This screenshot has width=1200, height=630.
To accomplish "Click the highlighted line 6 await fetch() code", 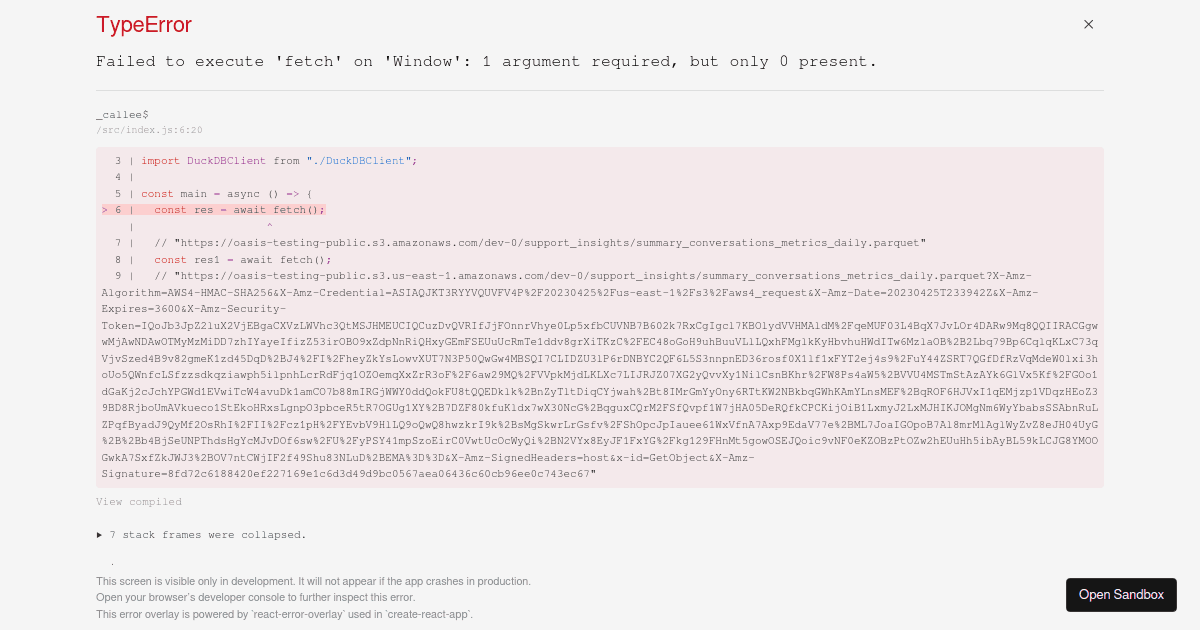I will (240, 210).
